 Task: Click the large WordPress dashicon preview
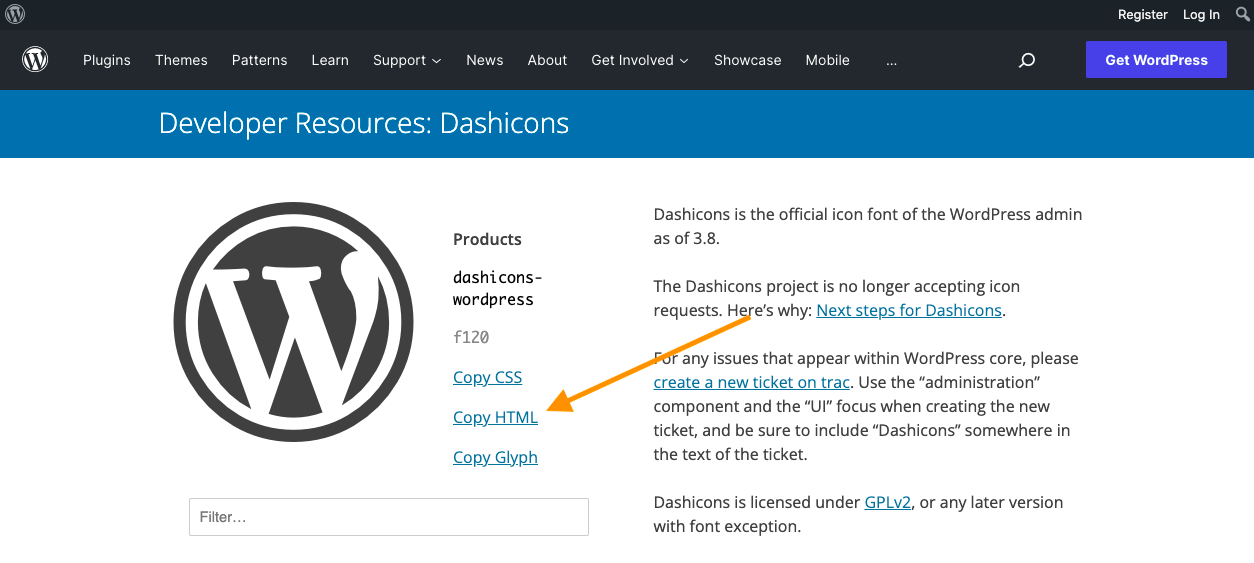point(294,322)
